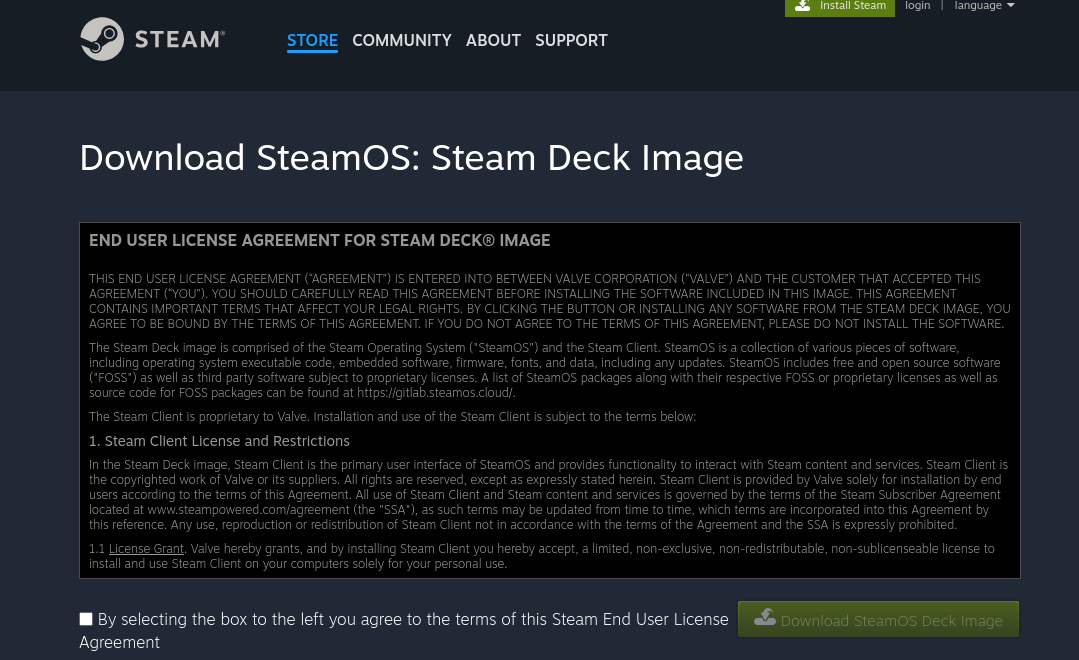Screen dimensions: 1079x660
Task: Open the SUPPORT page from the top navigation
Action: [571, 41]
